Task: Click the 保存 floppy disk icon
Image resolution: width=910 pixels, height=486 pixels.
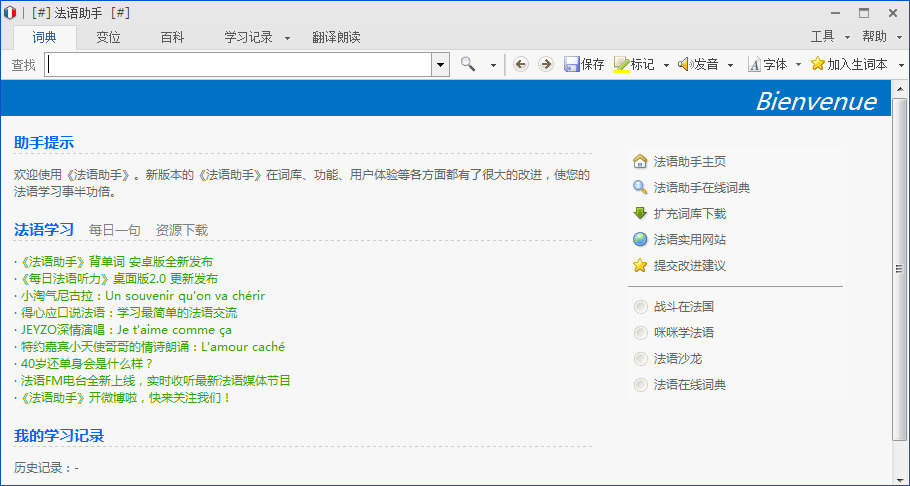Action: [x=572, y=64]
